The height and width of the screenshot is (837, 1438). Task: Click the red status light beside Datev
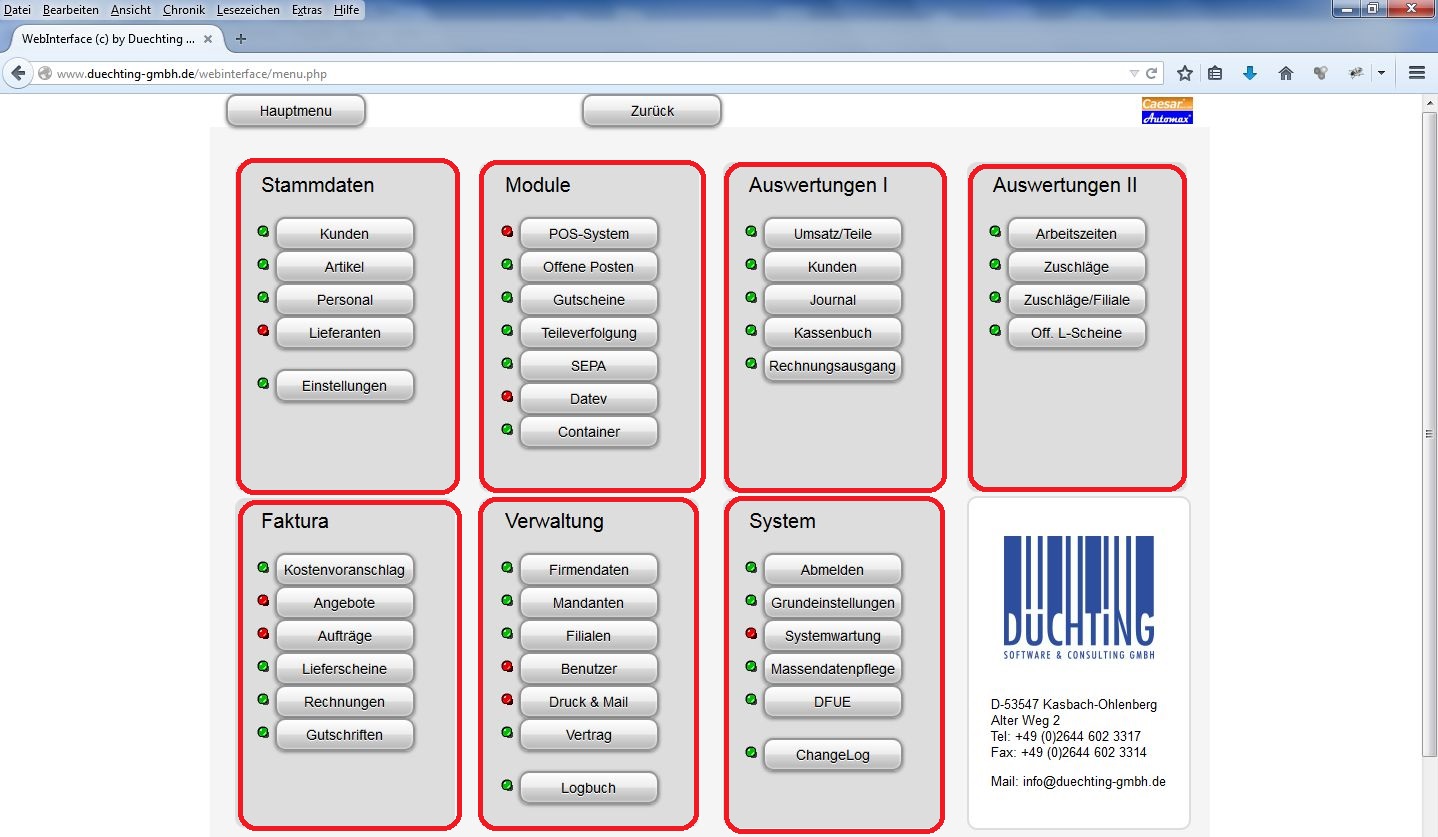(507, 396)
